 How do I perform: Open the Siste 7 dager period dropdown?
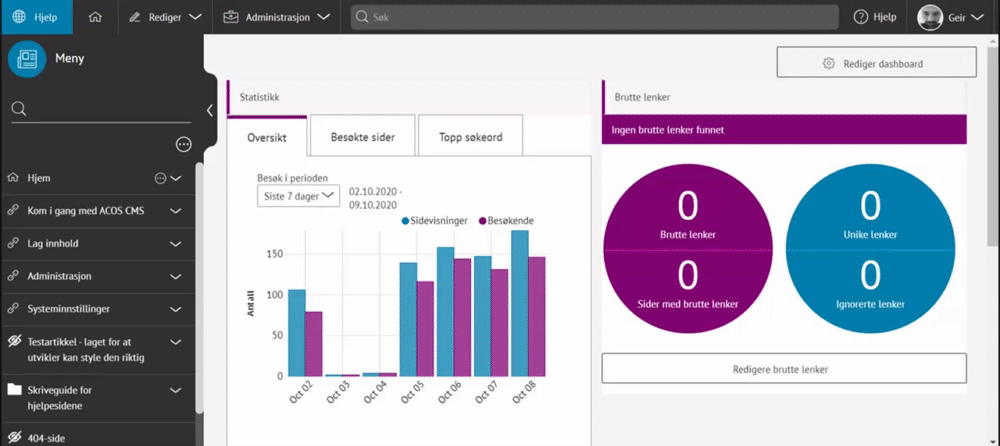pyautogui.click(x=299, y=196)
